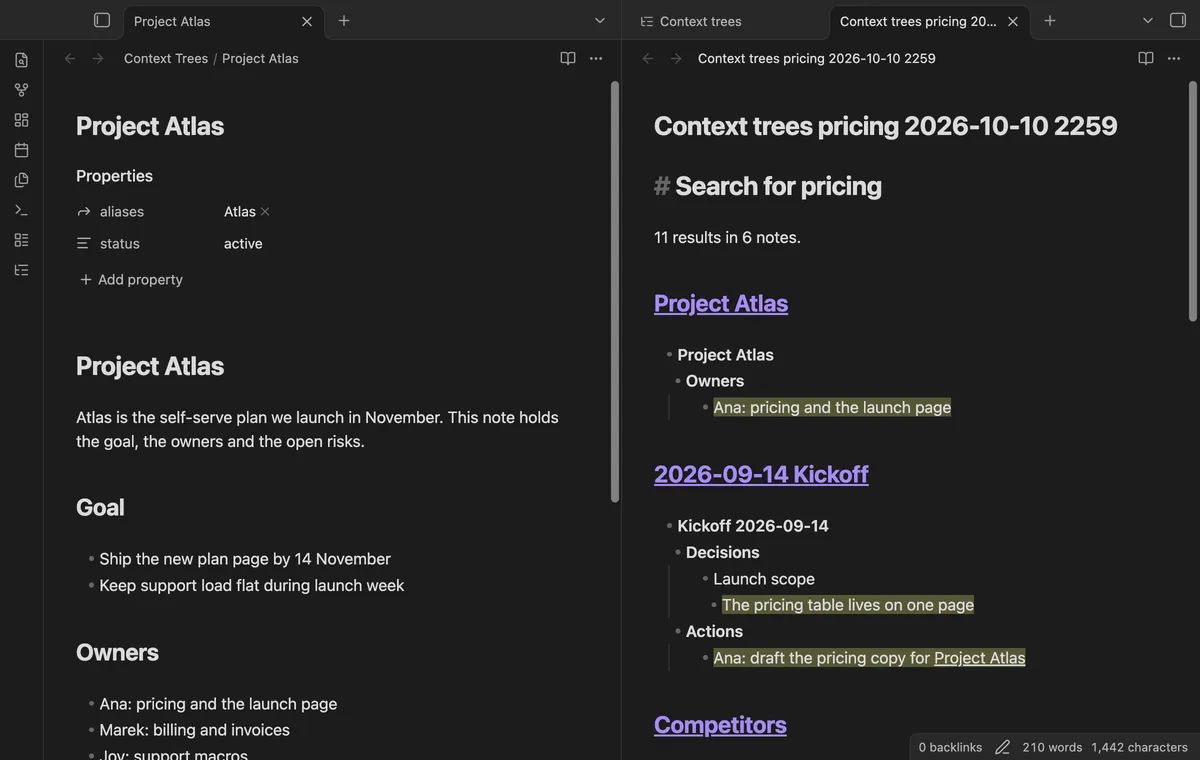Click the right pane vertical scrollbar
The height and width of the screenshot is (760, 1200).
coord(1193,200)
